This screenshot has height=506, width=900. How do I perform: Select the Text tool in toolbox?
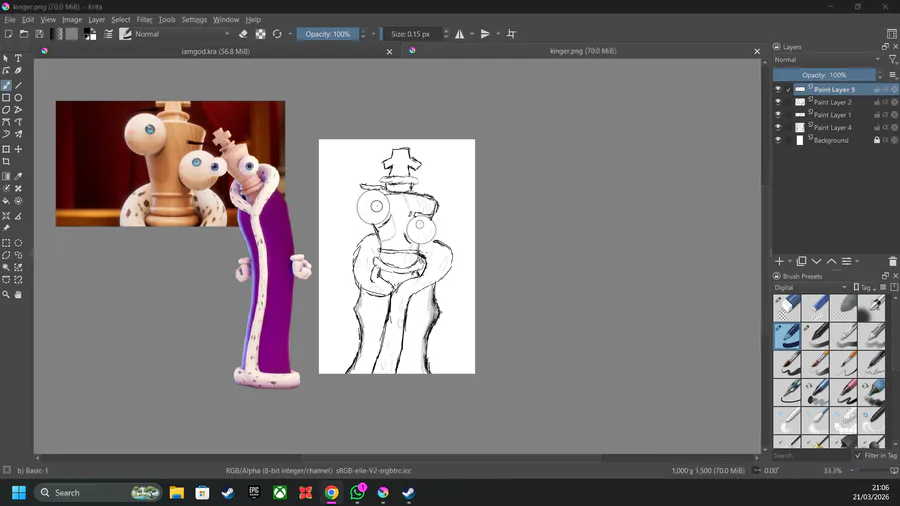point(18,59)
